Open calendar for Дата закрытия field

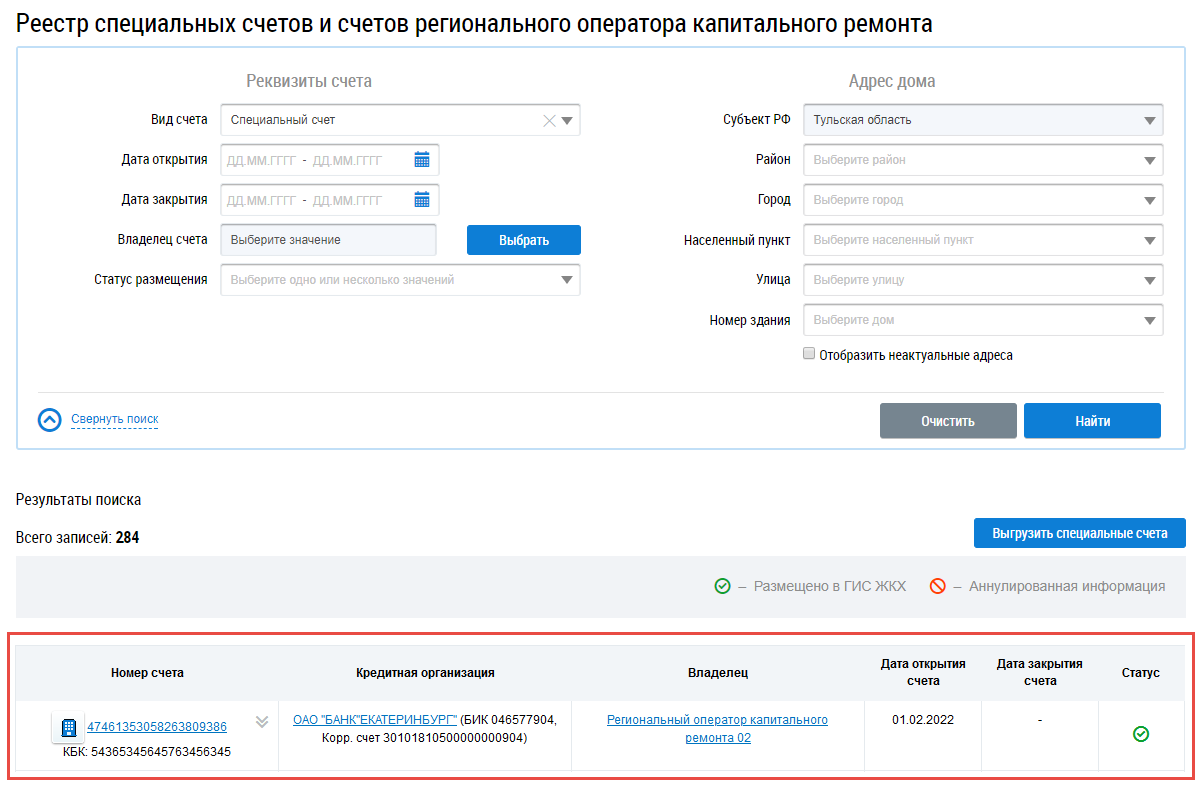[x=421, y=200]
